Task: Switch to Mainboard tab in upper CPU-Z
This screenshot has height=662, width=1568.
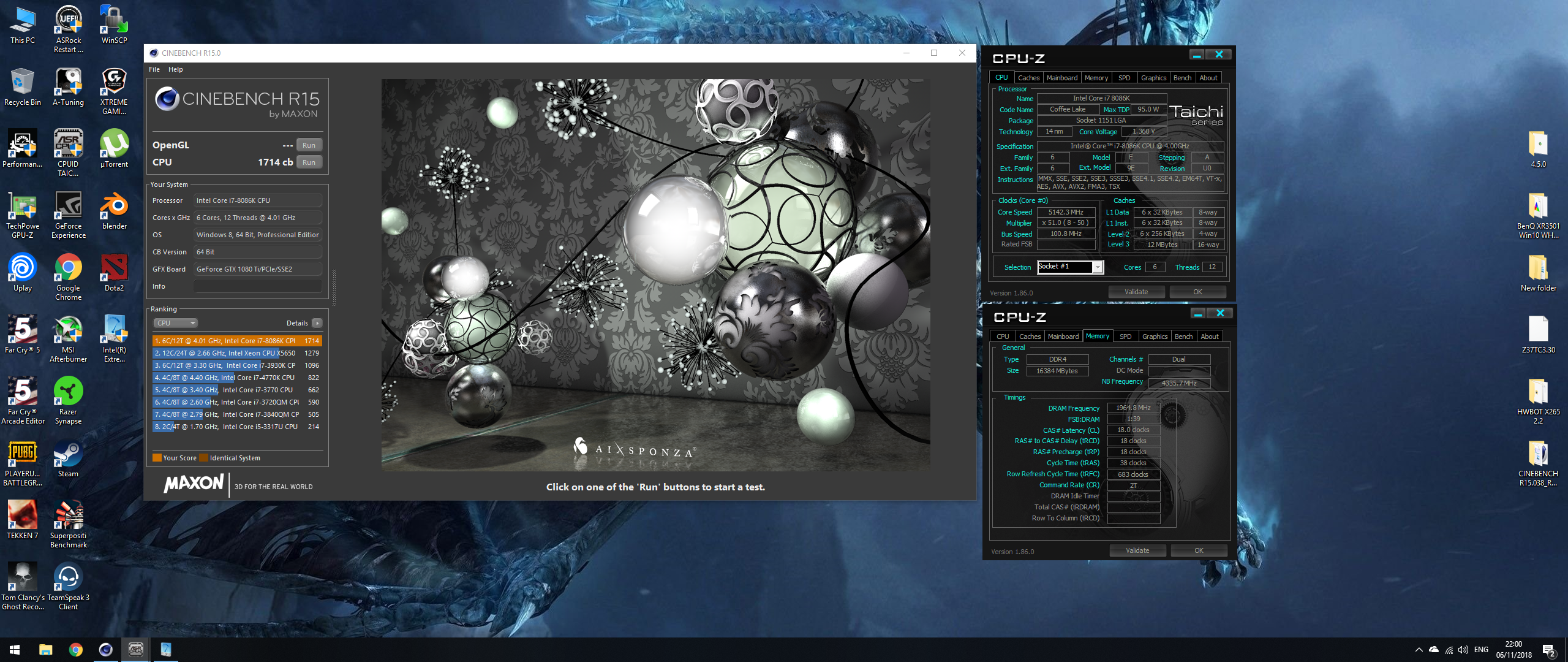Action: coord(1061,78)
